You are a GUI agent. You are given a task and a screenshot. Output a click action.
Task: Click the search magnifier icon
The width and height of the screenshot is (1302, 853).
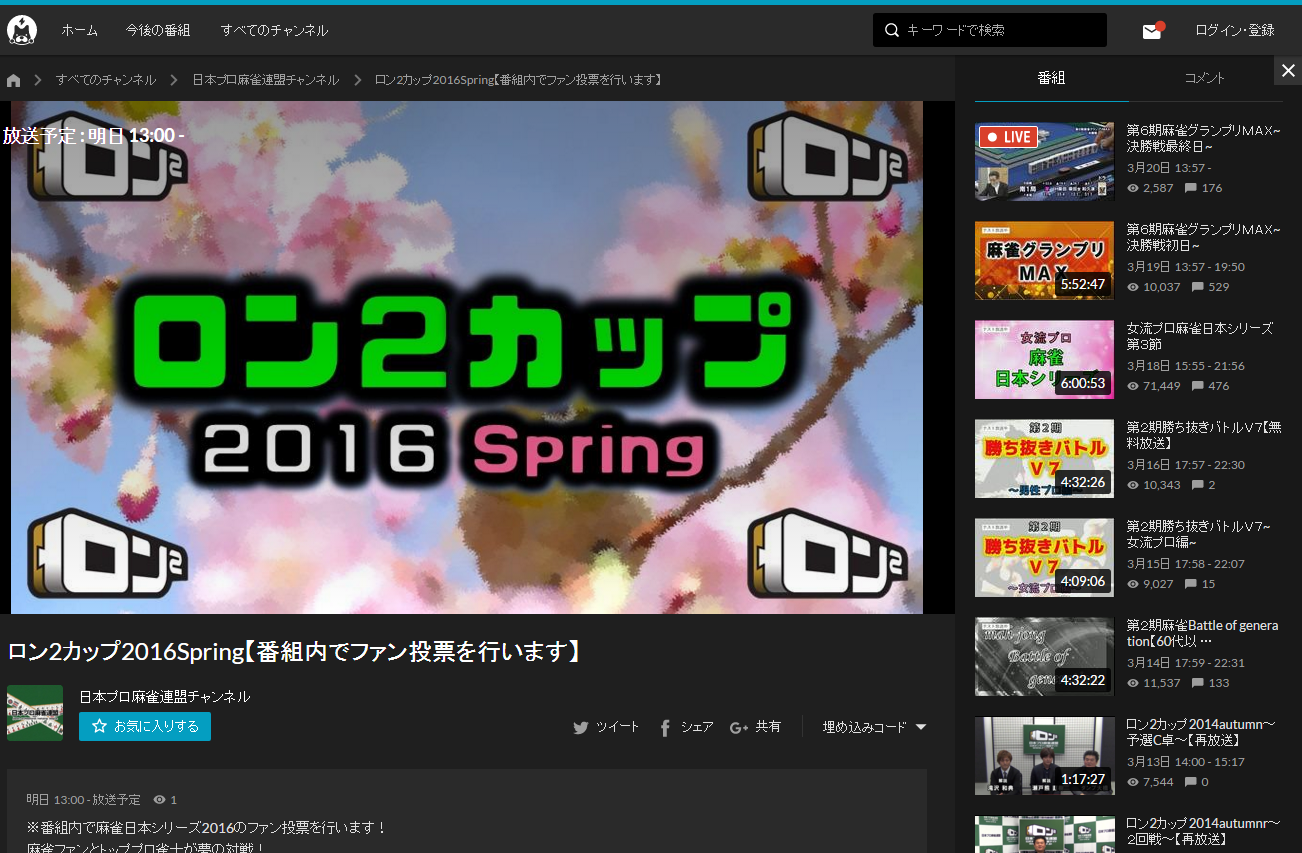(892, 31)
